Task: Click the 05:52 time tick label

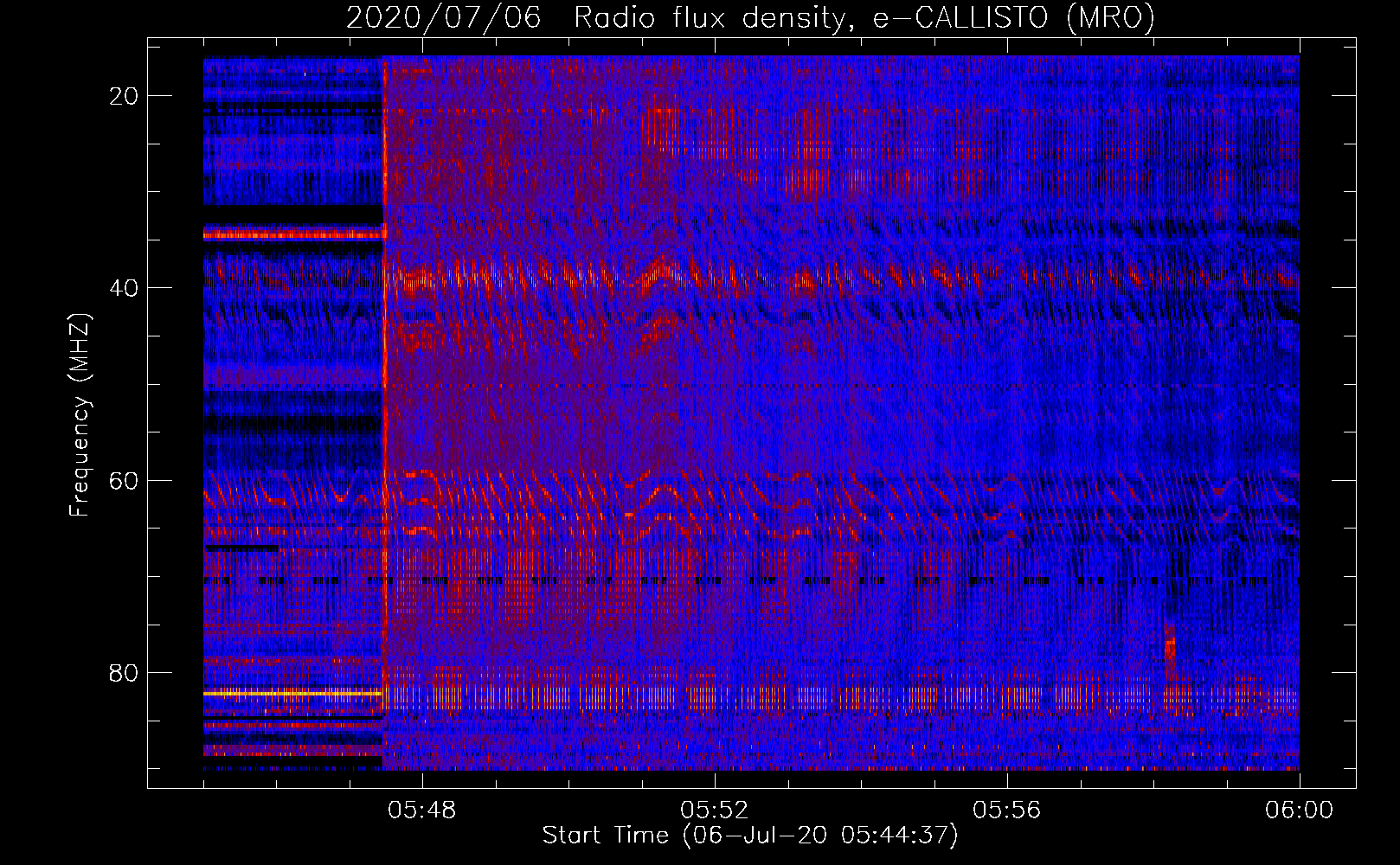Action: tap(715, 811)
